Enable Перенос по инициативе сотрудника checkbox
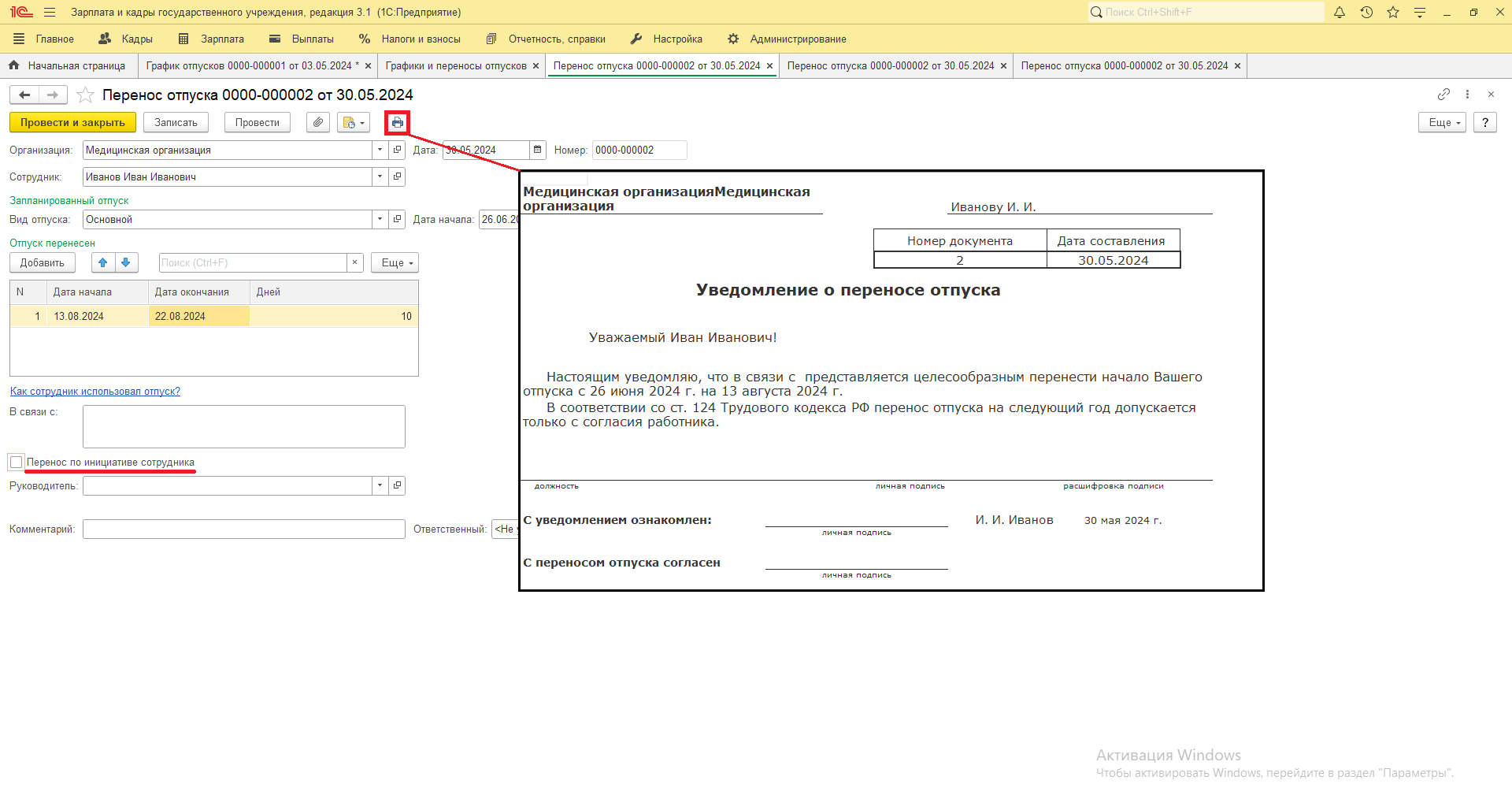This screenshot has height=810, width=1512. [17, 463]
